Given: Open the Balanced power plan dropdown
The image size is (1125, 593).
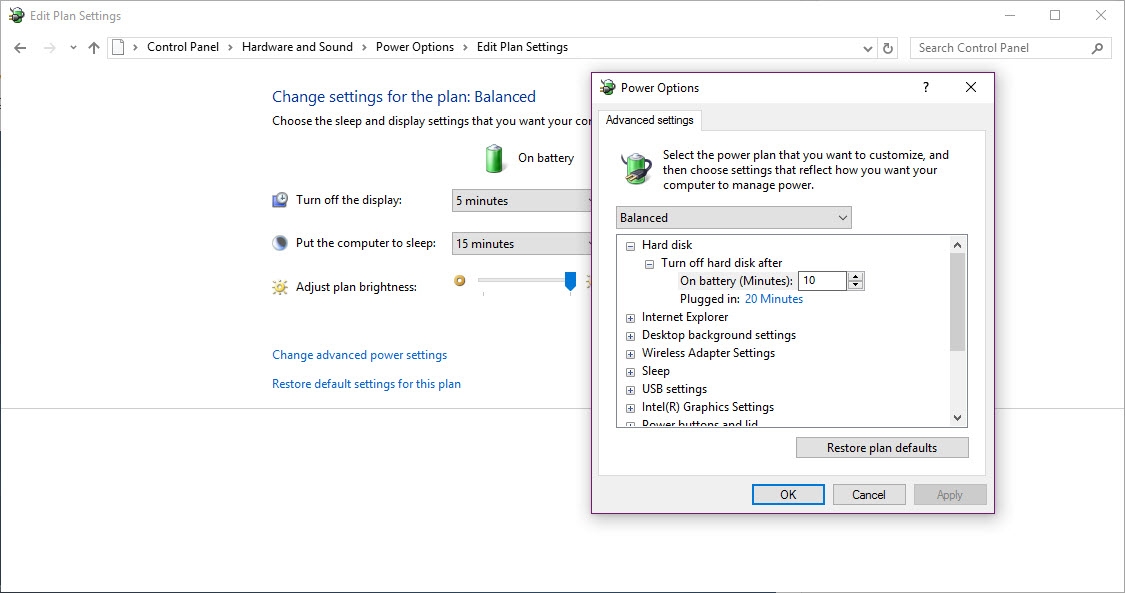Looking at the screenshot, I should (734, 218).
